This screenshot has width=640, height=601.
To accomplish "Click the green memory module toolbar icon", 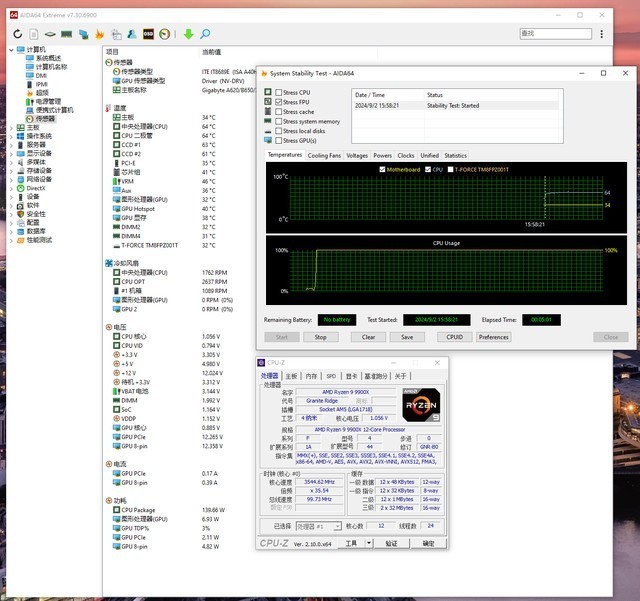I will coord(67,34).
